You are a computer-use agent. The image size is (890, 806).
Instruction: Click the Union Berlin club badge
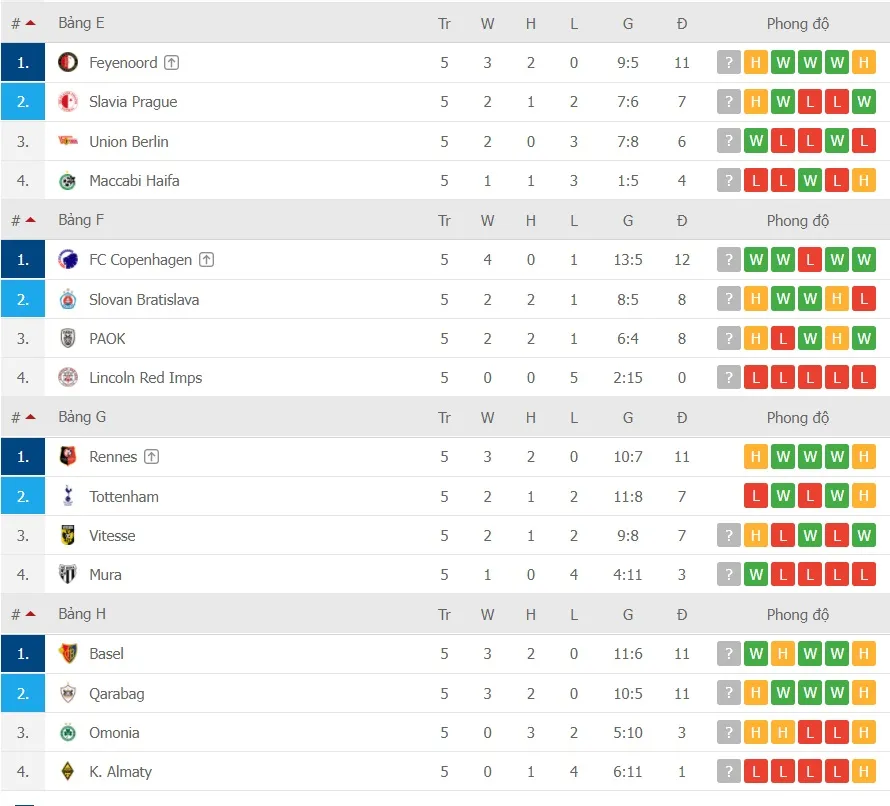click(66, 141)
